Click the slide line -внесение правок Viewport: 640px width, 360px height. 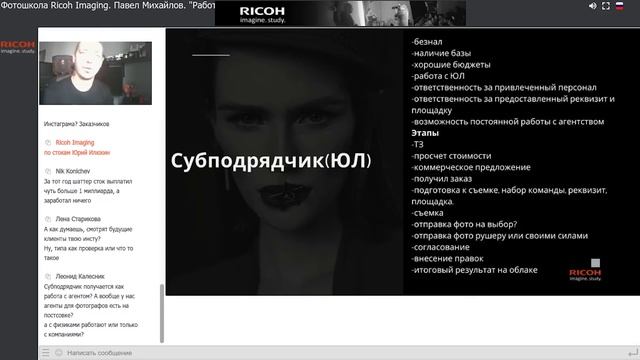pyautogui.click(x=447, y=258)
